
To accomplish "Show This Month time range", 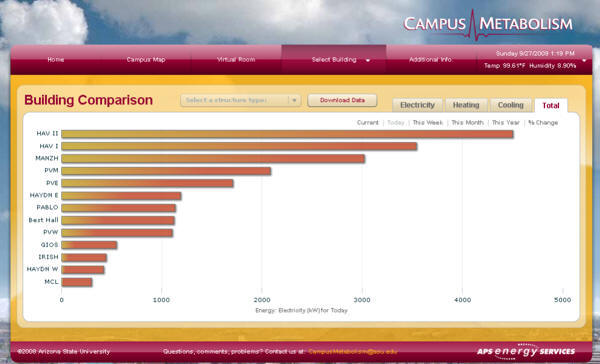I will pos(467,122).
